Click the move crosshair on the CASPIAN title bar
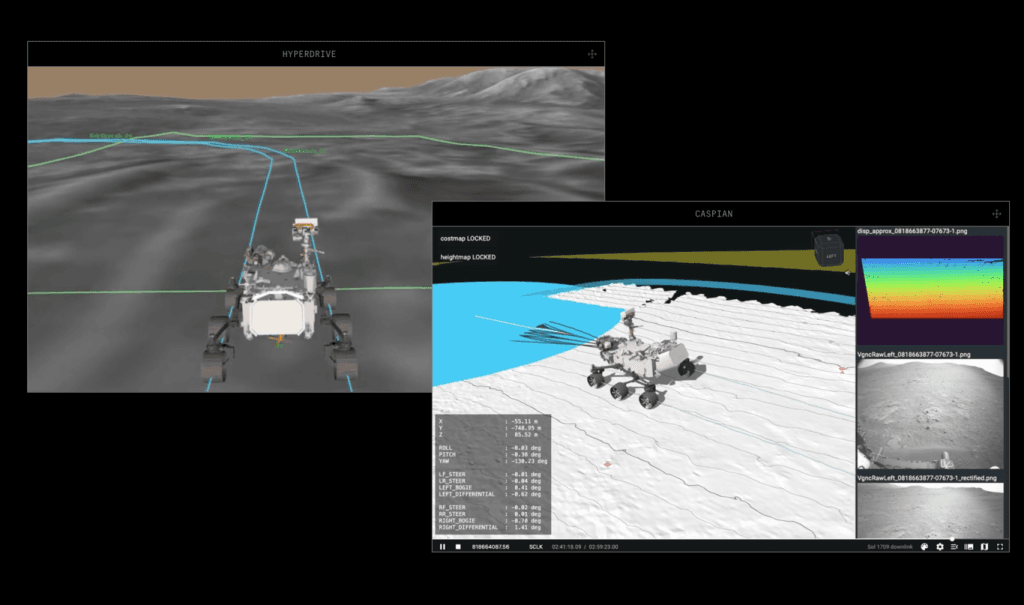This screenshot has height=605, width=1024. [x=996, y=213]
